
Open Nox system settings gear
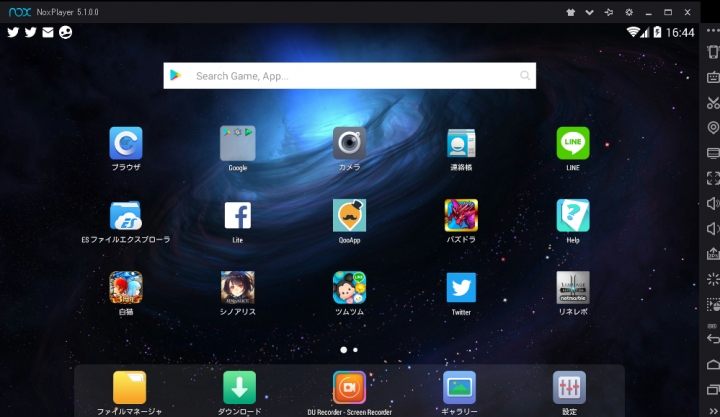pos(629,12)
